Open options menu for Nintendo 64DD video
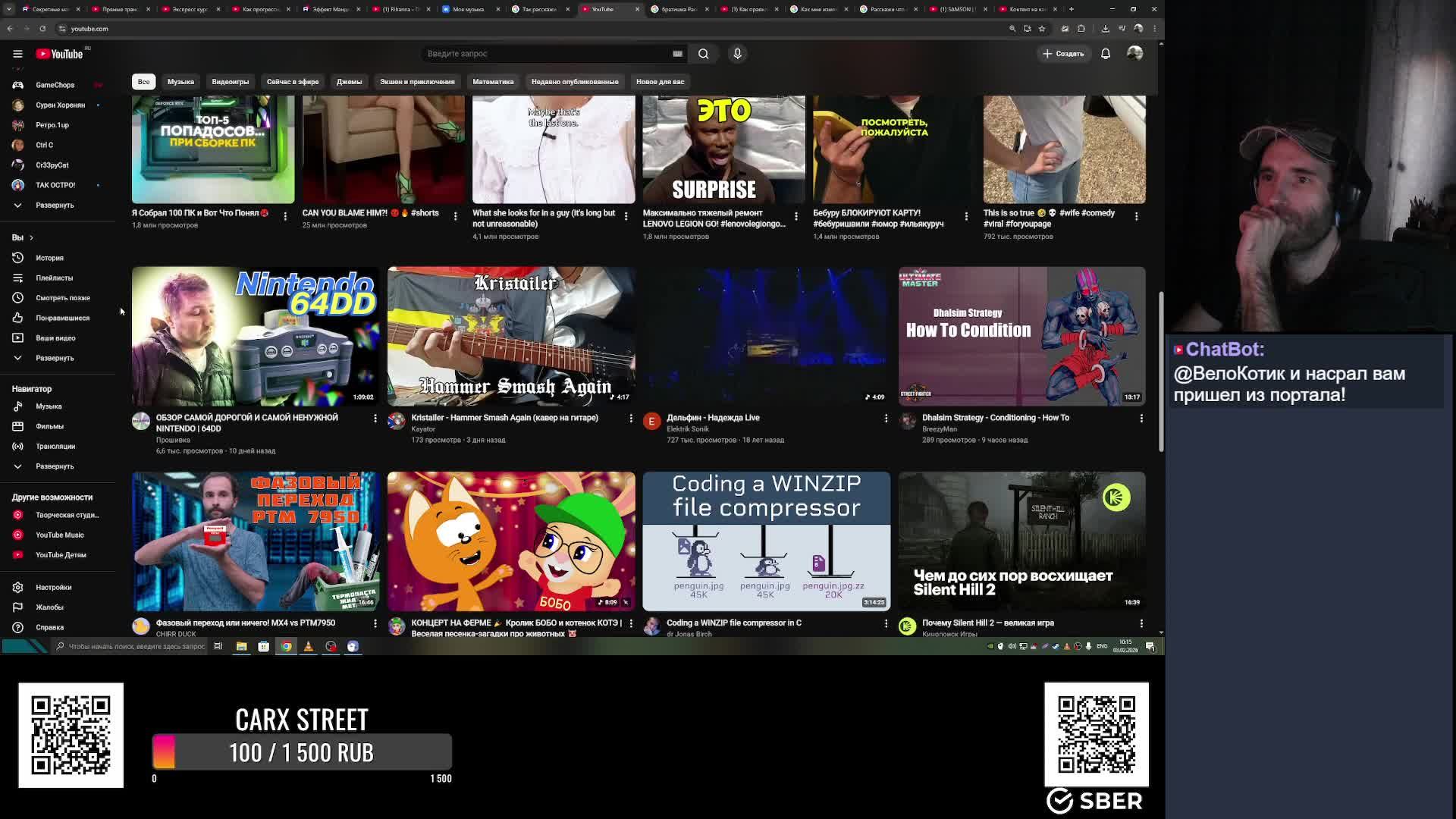This screenshot has width=1456, height=819. [375, 418]
